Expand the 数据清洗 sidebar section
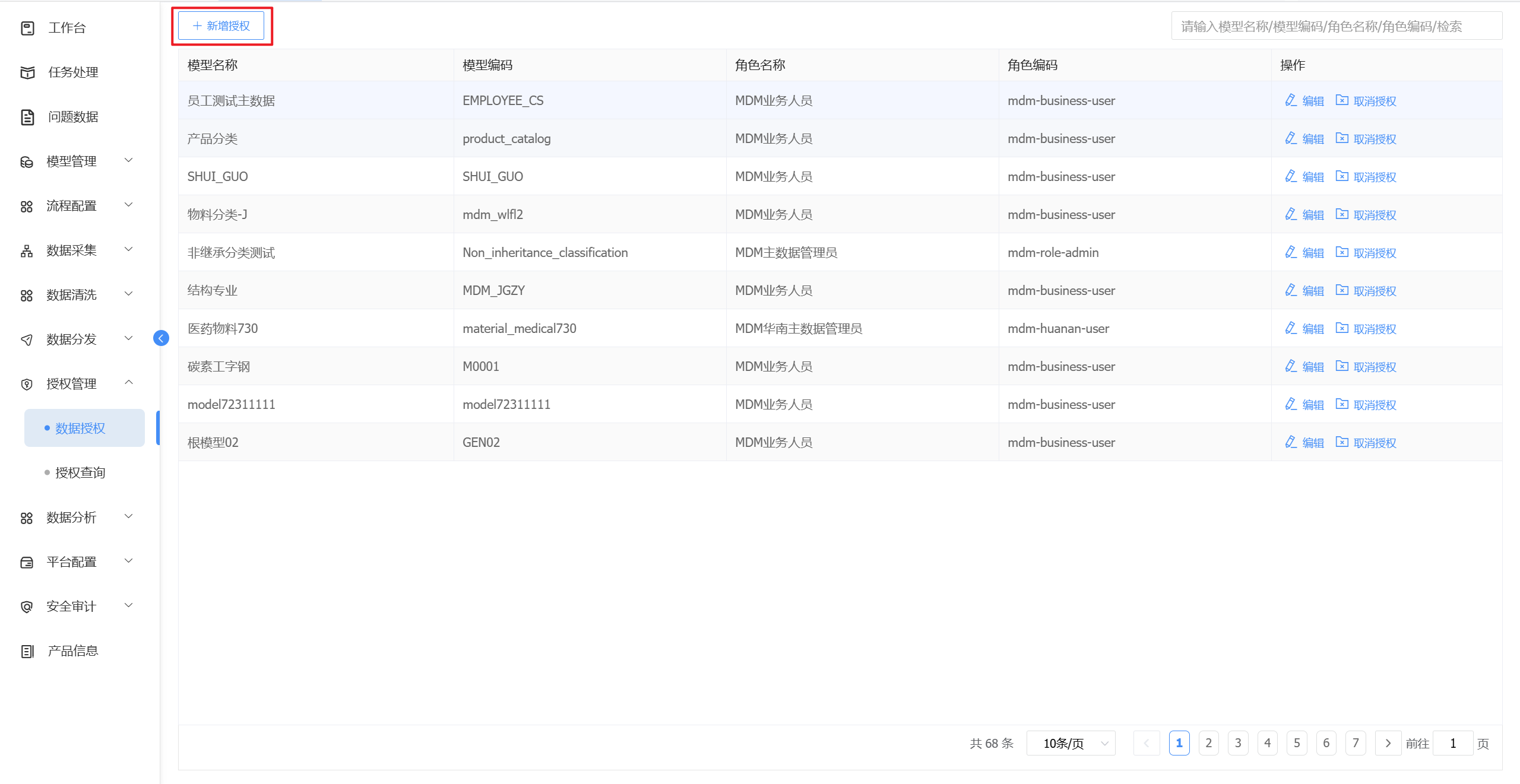Viewport: 1520px width, 784px height. coord(128,294)
